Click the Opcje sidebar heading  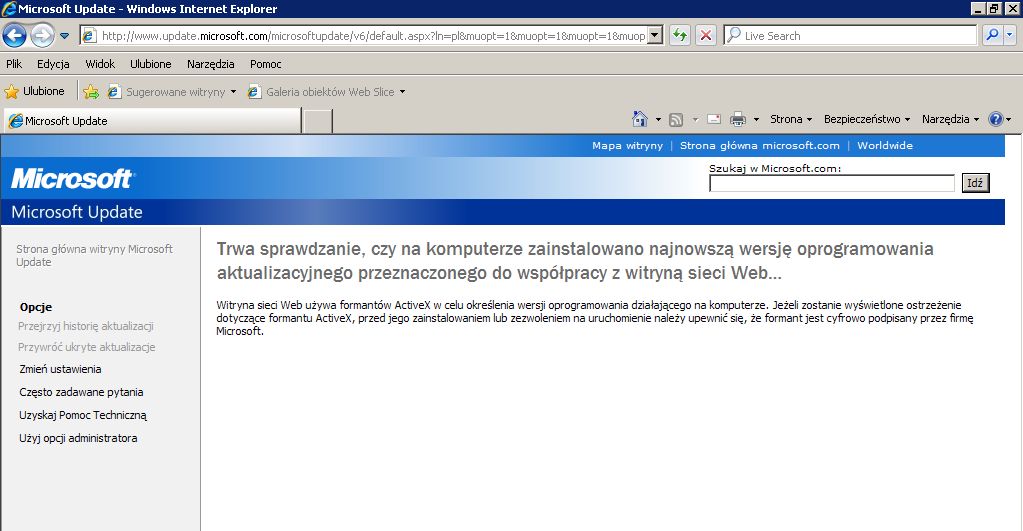(x=36, y=307)
